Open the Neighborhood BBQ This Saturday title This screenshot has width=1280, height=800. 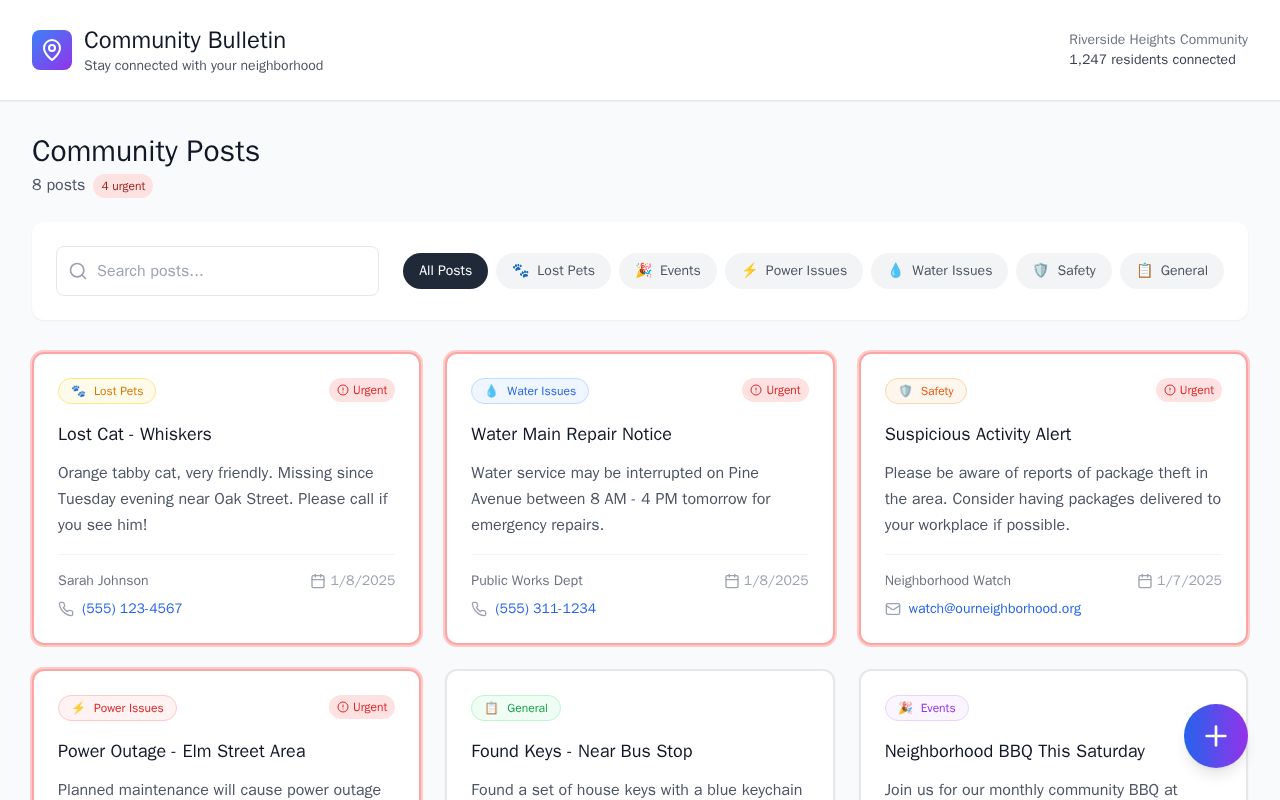coord(1015,751)
